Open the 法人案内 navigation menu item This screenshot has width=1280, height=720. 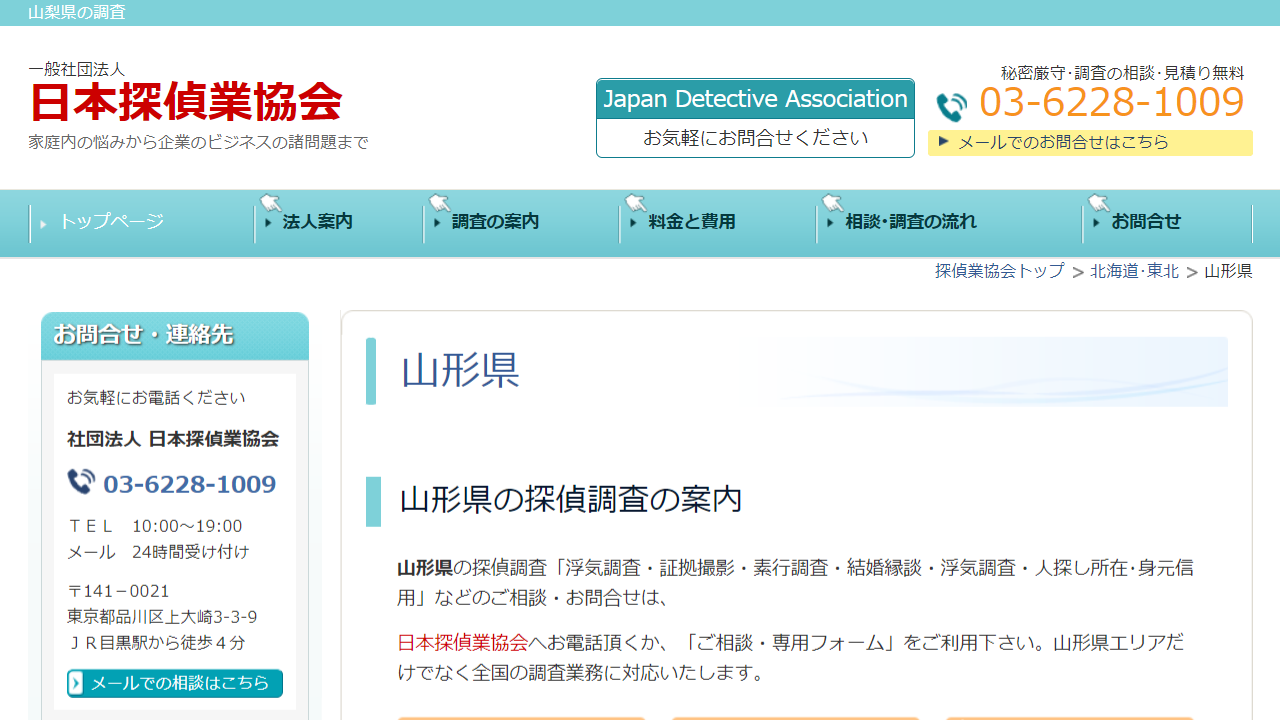tap(314, 222)
